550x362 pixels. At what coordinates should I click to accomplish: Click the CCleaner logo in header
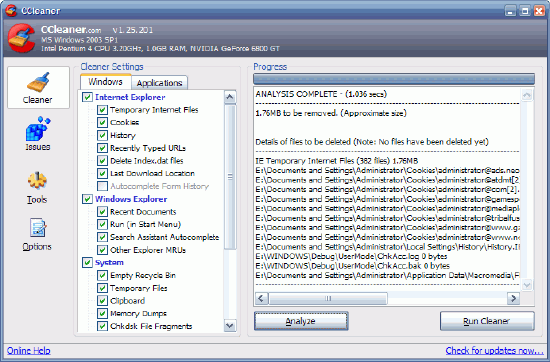[x=21, y=38]
